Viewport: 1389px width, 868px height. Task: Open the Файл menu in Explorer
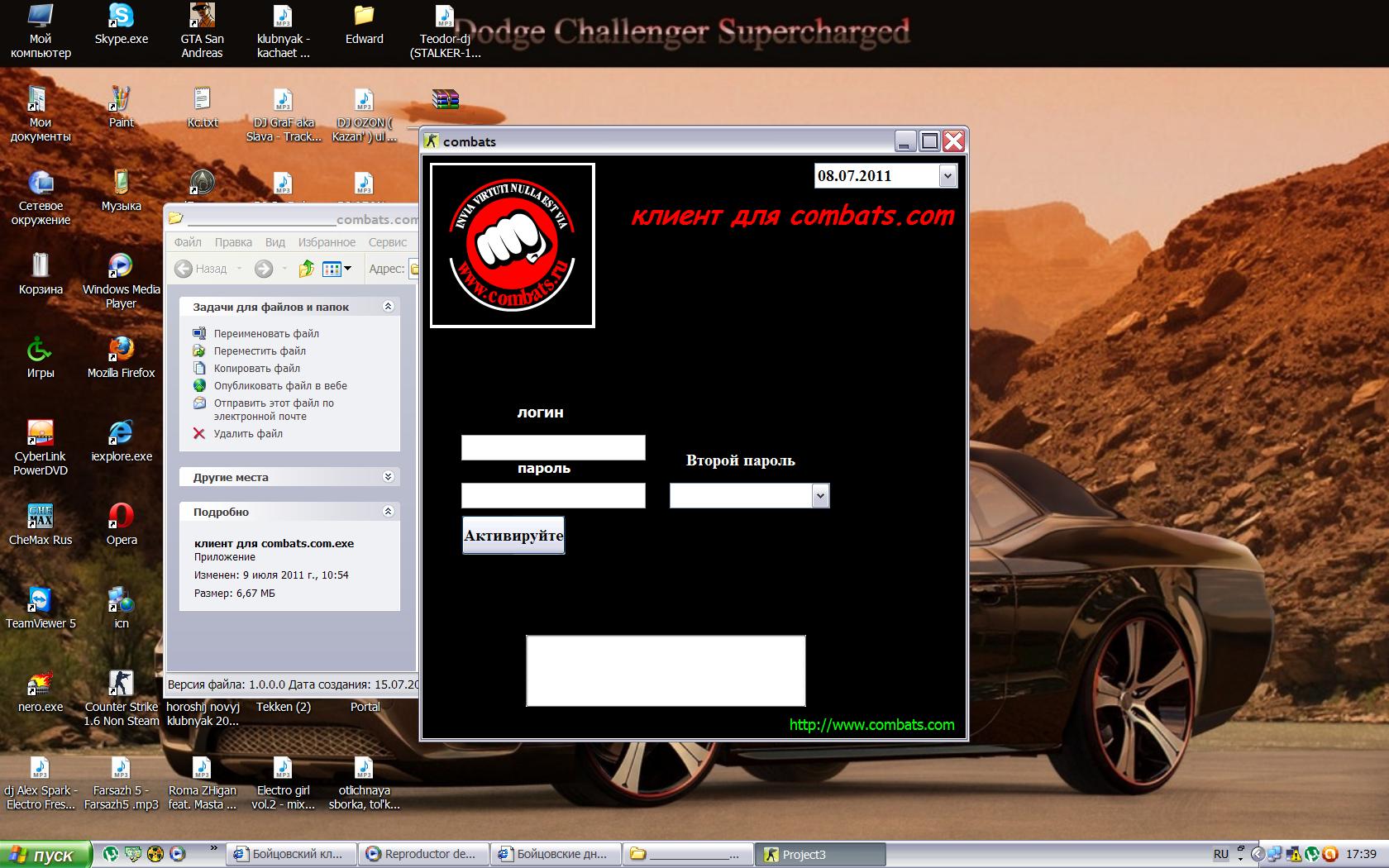tap(188, 242)
